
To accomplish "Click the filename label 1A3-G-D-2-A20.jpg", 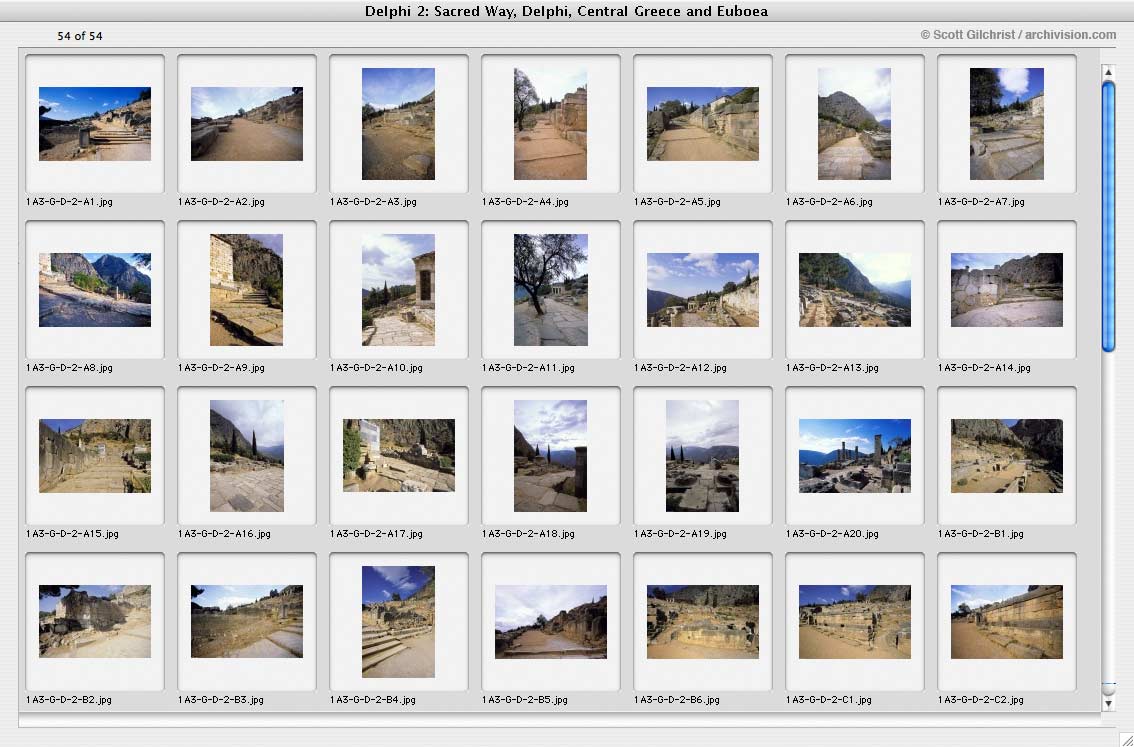I will [x=832, y=534].
